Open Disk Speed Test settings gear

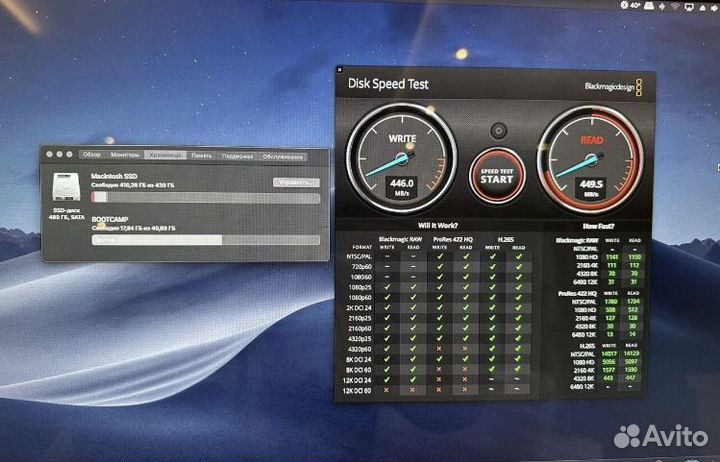(x=497, y=131)
